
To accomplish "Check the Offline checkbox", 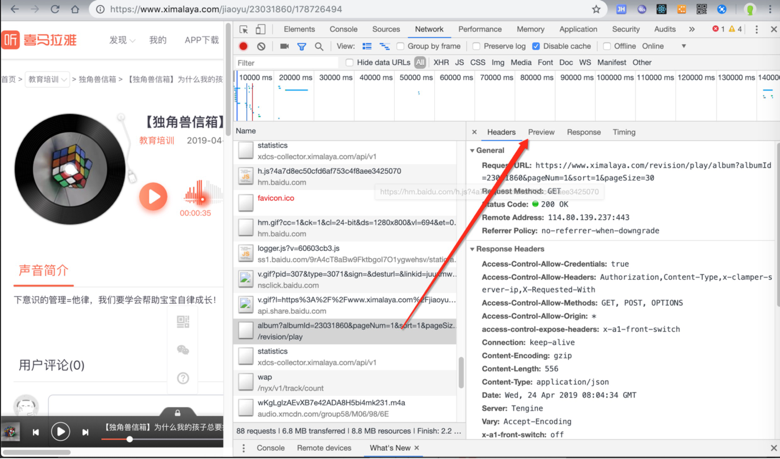I will 607,46.
